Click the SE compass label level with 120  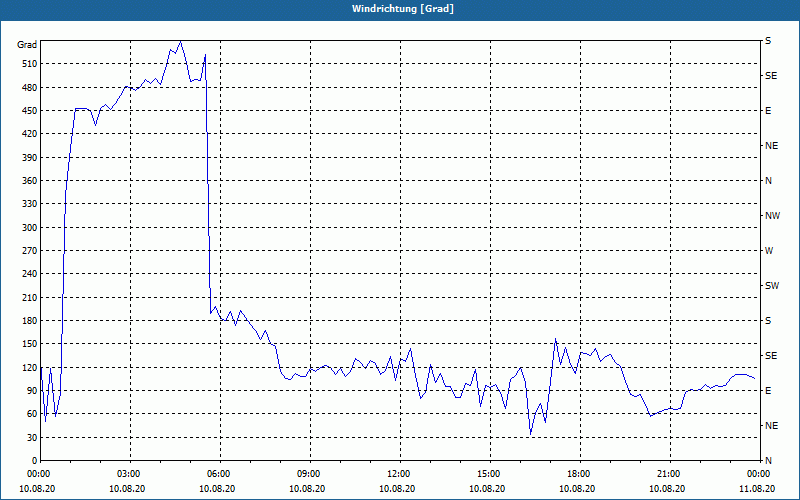771,356
